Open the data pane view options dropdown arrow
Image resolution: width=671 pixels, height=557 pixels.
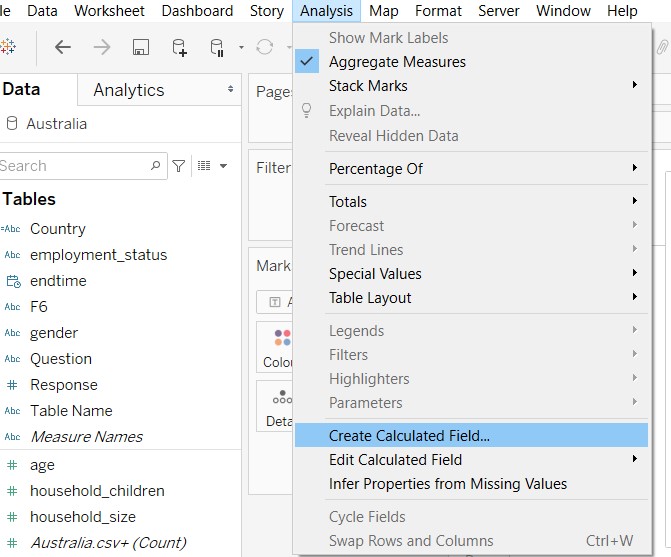[223, 166]
